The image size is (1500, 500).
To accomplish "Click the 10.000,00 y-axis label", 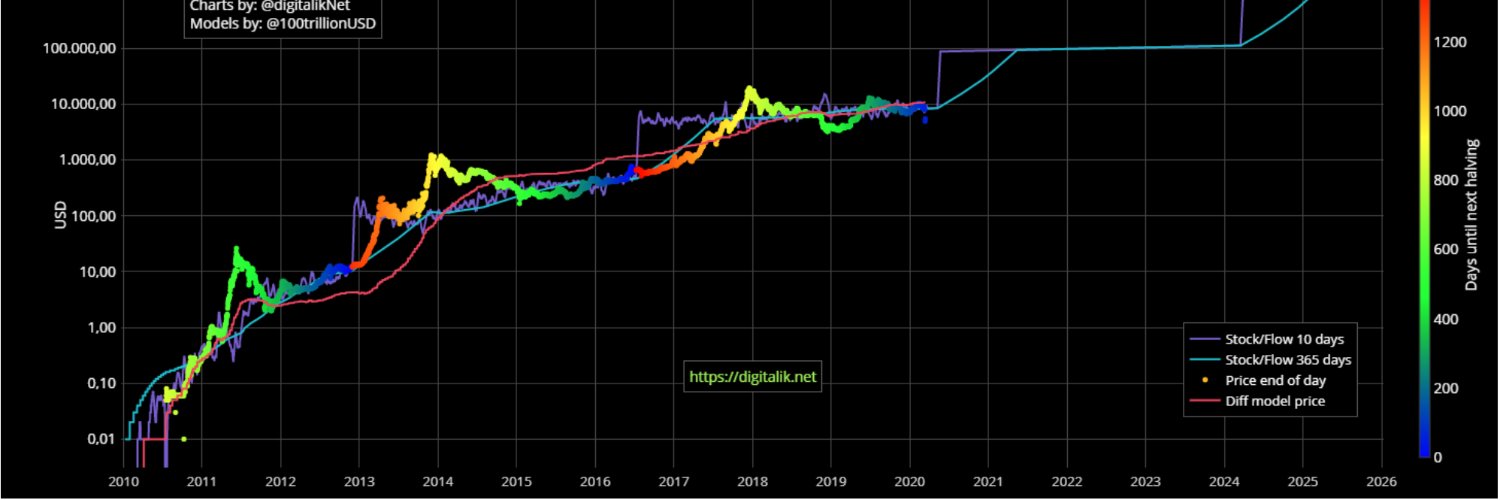I will [x=85, y=104].
